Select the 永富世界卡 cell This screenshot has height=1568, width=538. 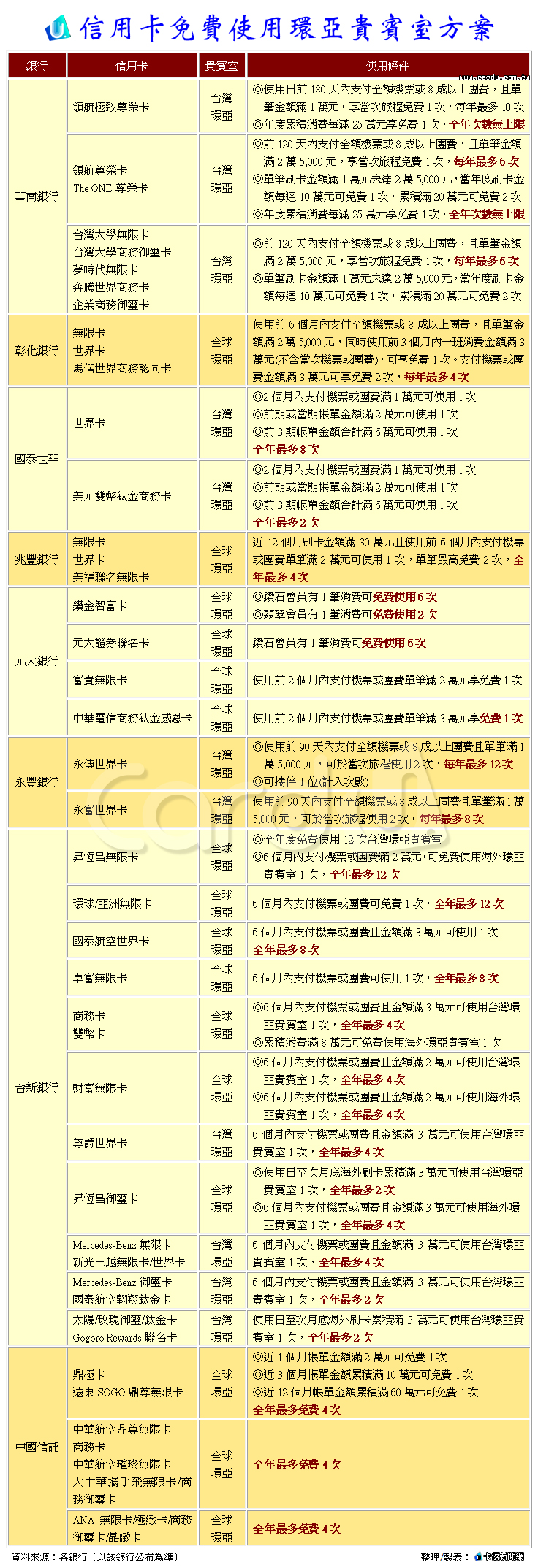tap(132, 810)
